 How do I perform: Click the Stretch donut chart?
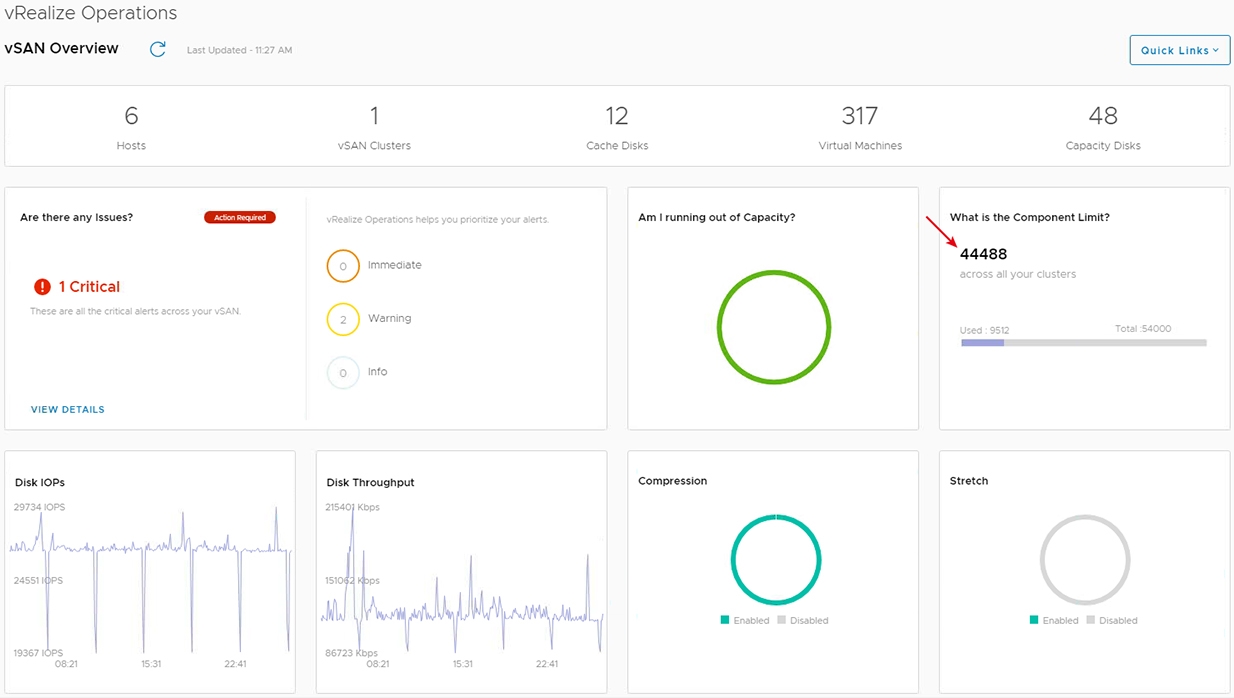(1085, 560)
